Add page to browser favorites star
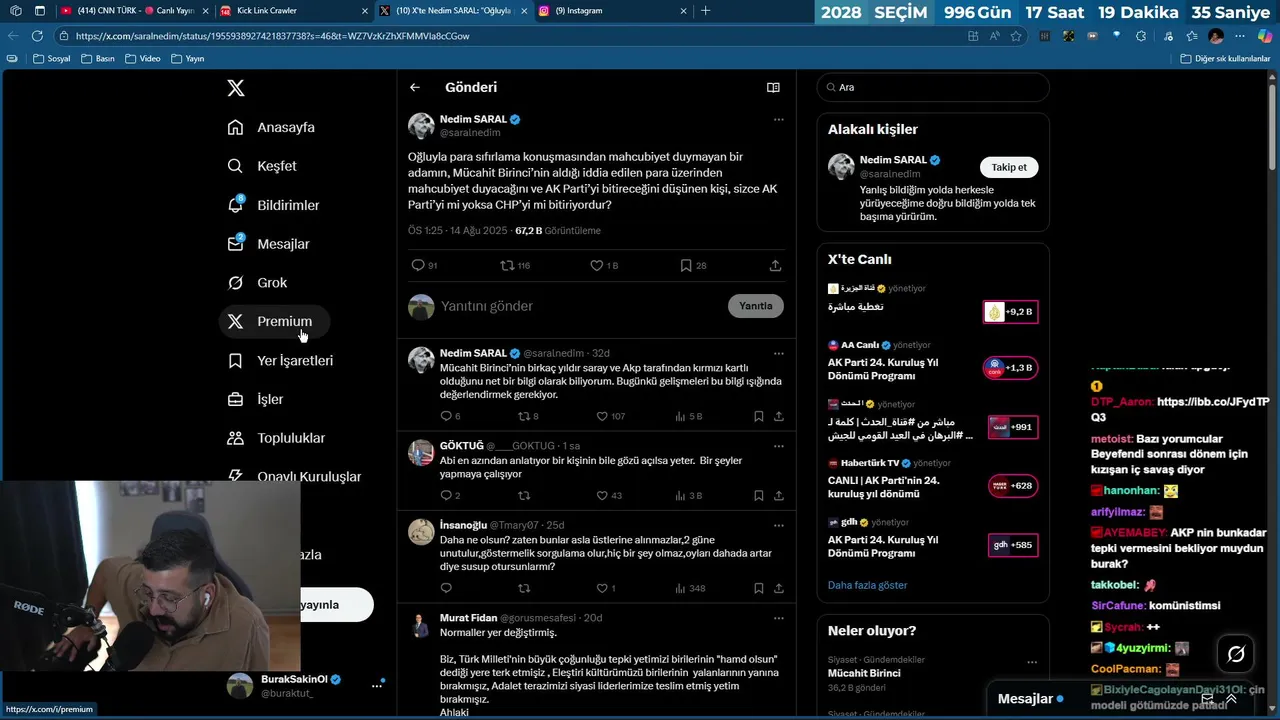The height and width of the screenshot is (720, 1280). click(x=1016, y=36)
